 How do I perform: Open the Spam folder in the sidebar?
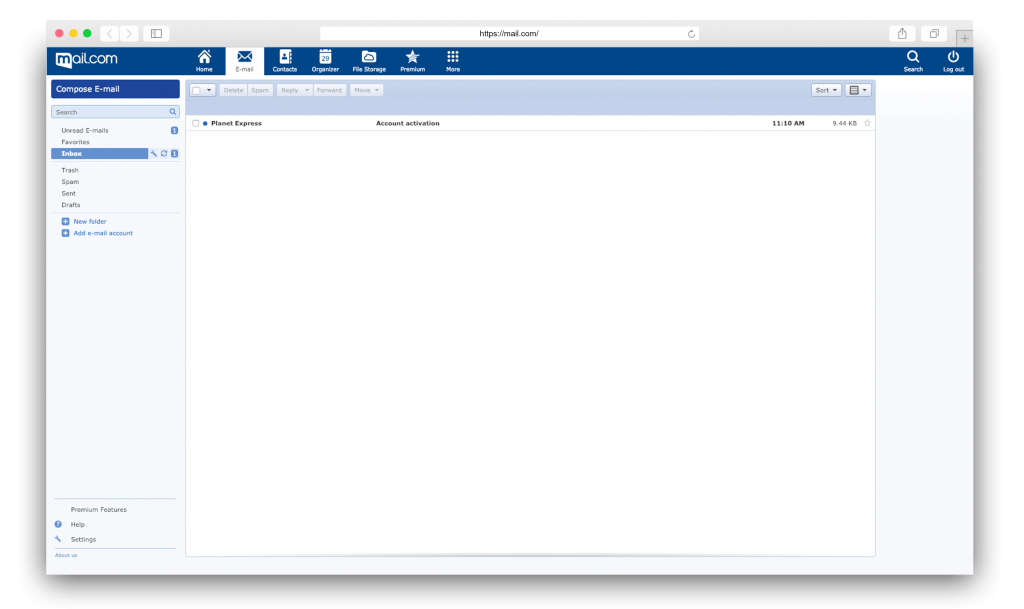click(x=70, y=182)
